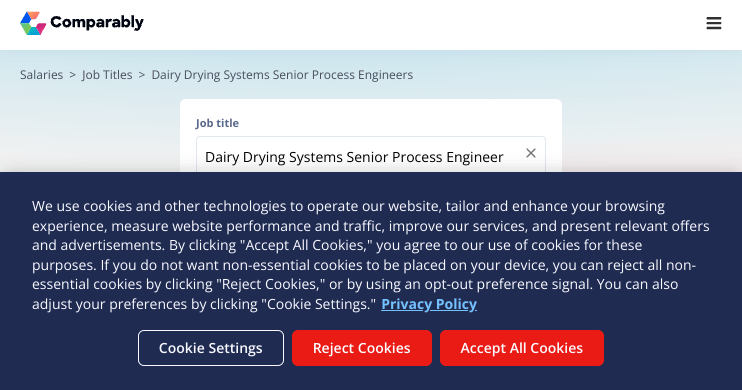Click the breadcrumb arrow after Job Titles
This screenshot has height=390, width=742.
[x=141, y=75]
